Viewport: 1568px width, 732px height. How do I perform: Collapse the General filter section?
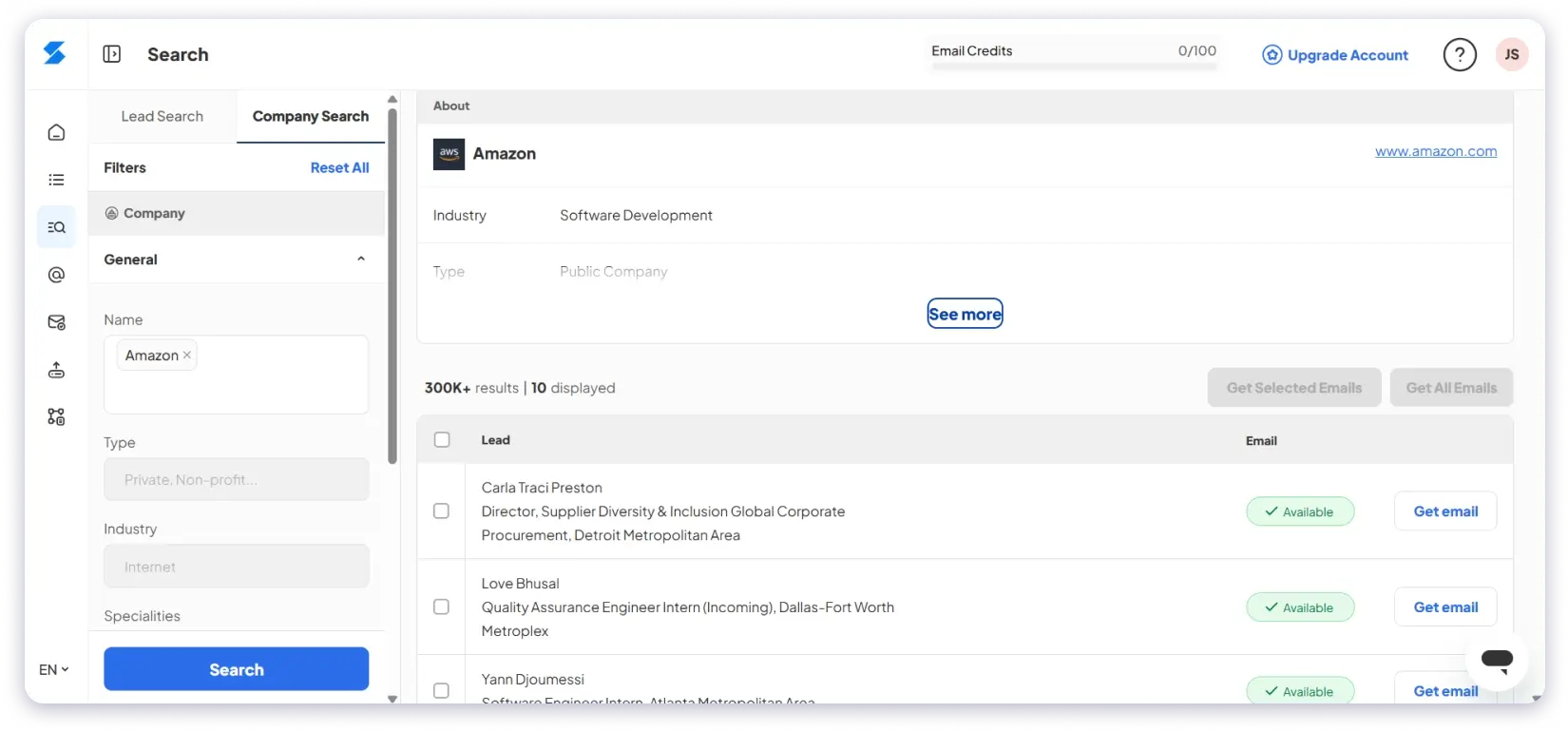[361, 259]
